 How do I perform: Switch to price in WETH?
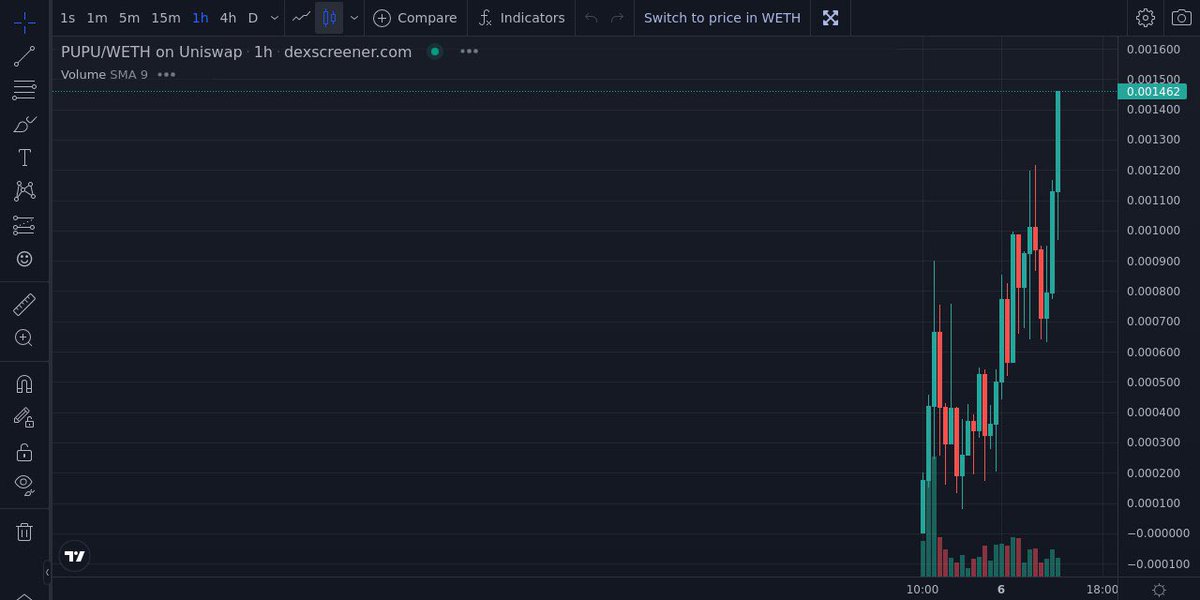pos(722,18)
